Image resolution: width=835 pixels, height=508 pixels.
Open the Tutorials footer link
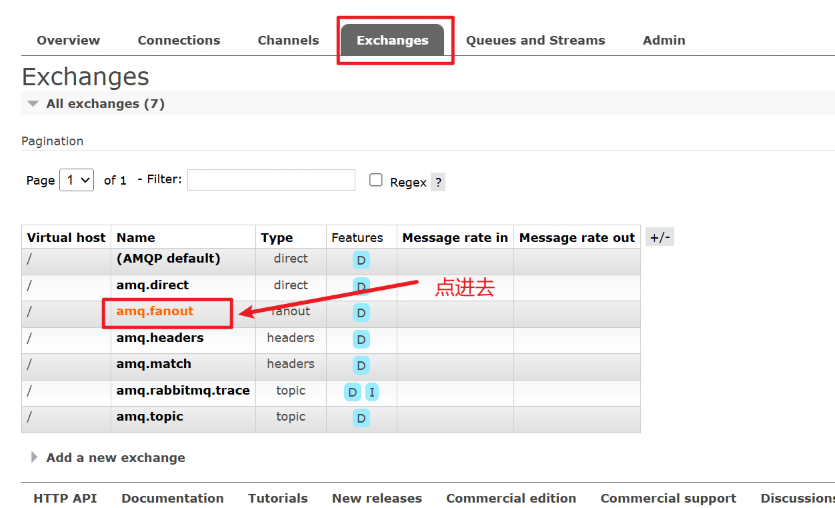pyautogui.click(x=278, y=498)
